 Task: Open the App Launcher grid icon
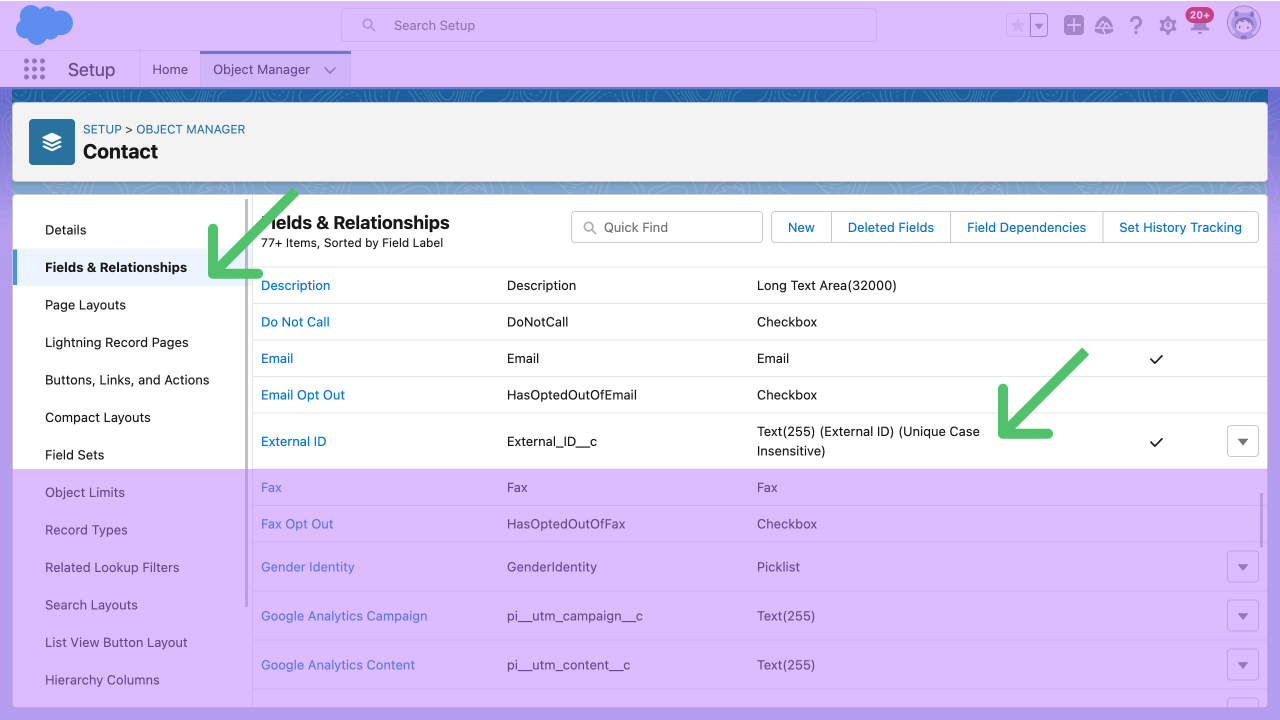click(34, 69)
